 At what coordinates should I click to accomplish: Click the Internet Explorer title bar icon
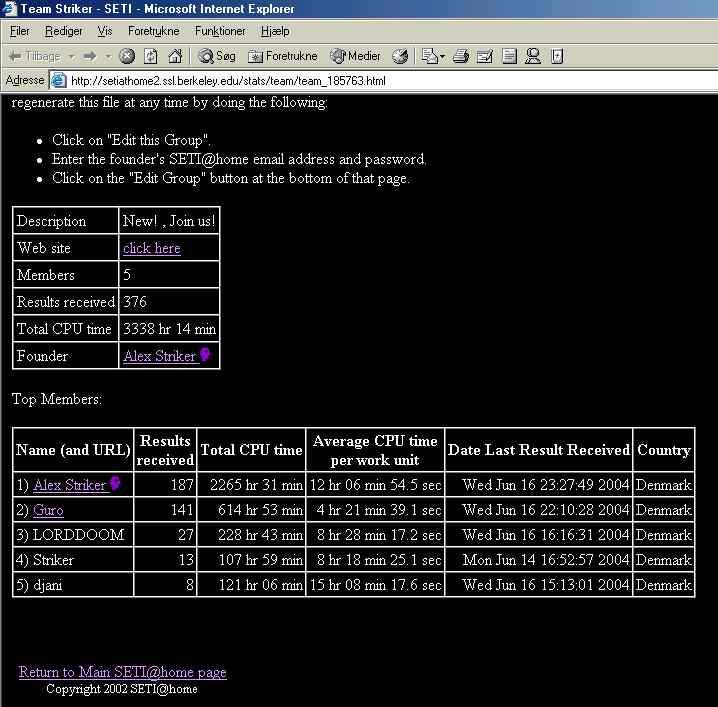tap(10, 9)
